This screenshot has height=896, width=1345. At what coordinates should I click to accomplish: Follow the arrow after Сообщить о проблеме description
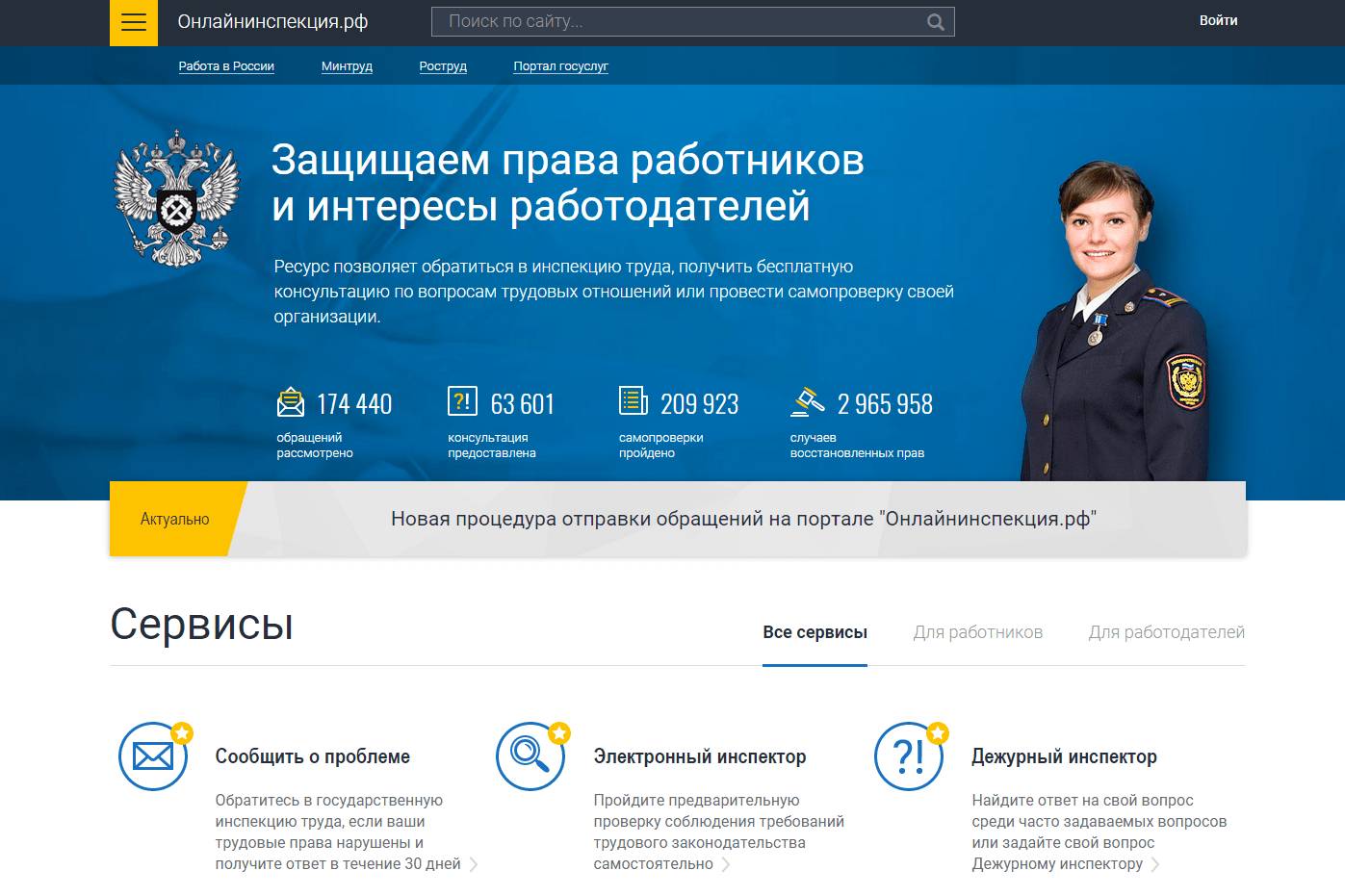[474, 864]
